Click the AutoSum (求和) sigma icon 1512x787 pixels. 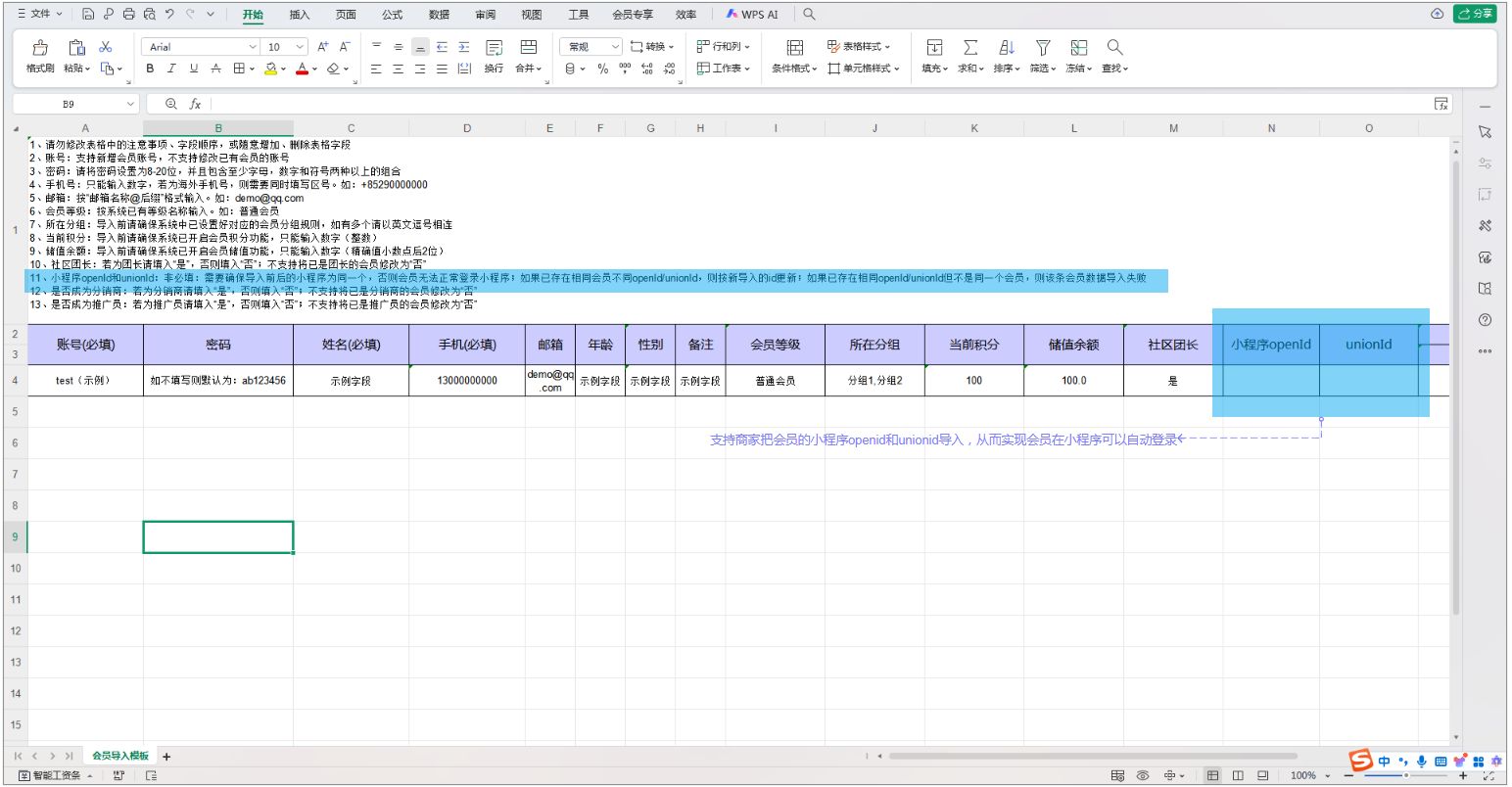tap(969, 48)
